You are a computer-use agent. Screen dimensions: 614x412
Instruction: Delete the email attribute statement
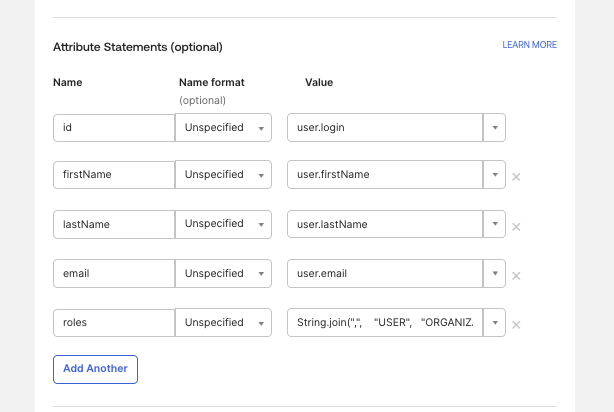(x=516, y=276)
